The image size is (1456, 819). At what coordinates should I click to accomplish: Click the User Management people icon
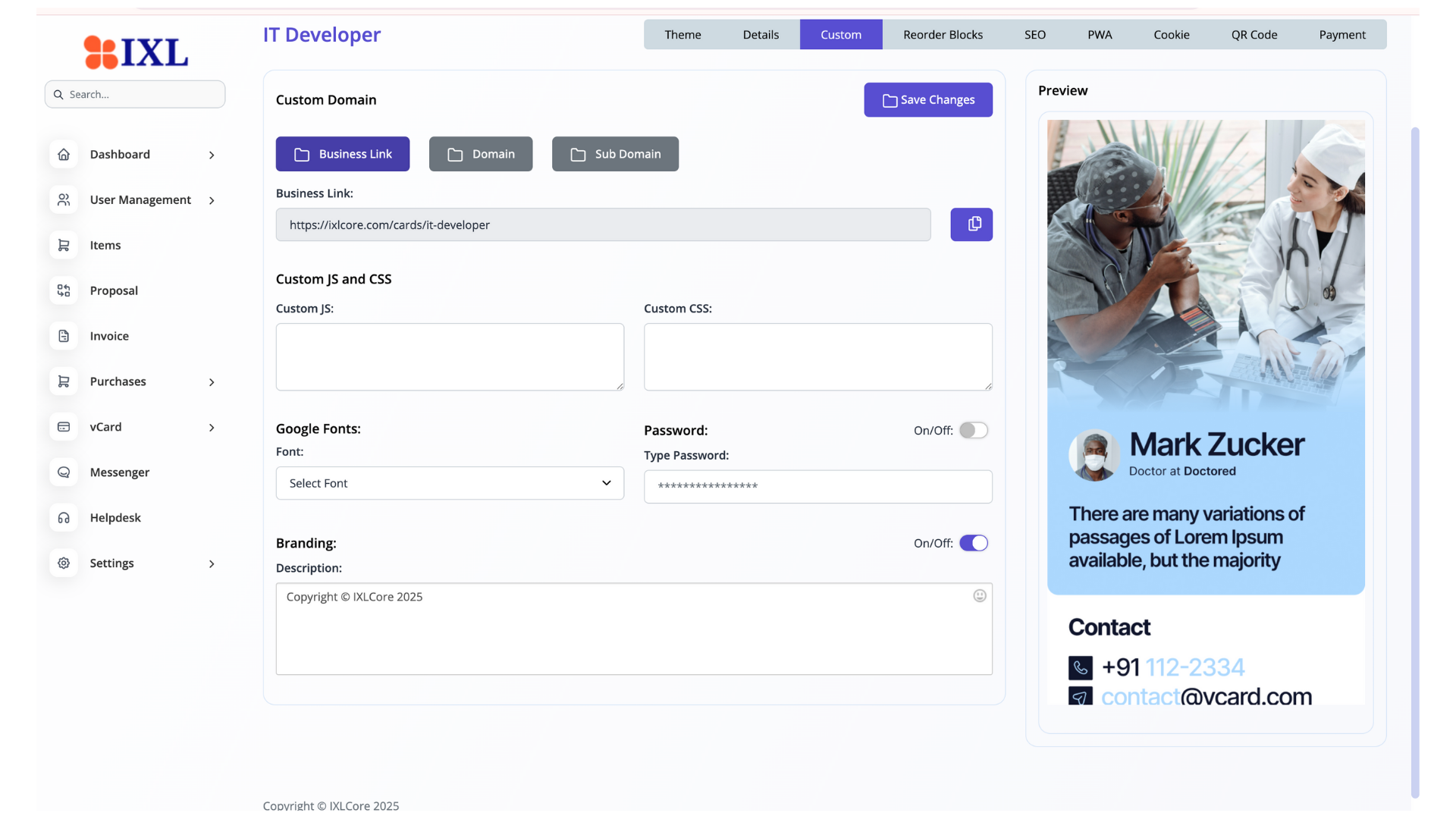coord(64,200)
